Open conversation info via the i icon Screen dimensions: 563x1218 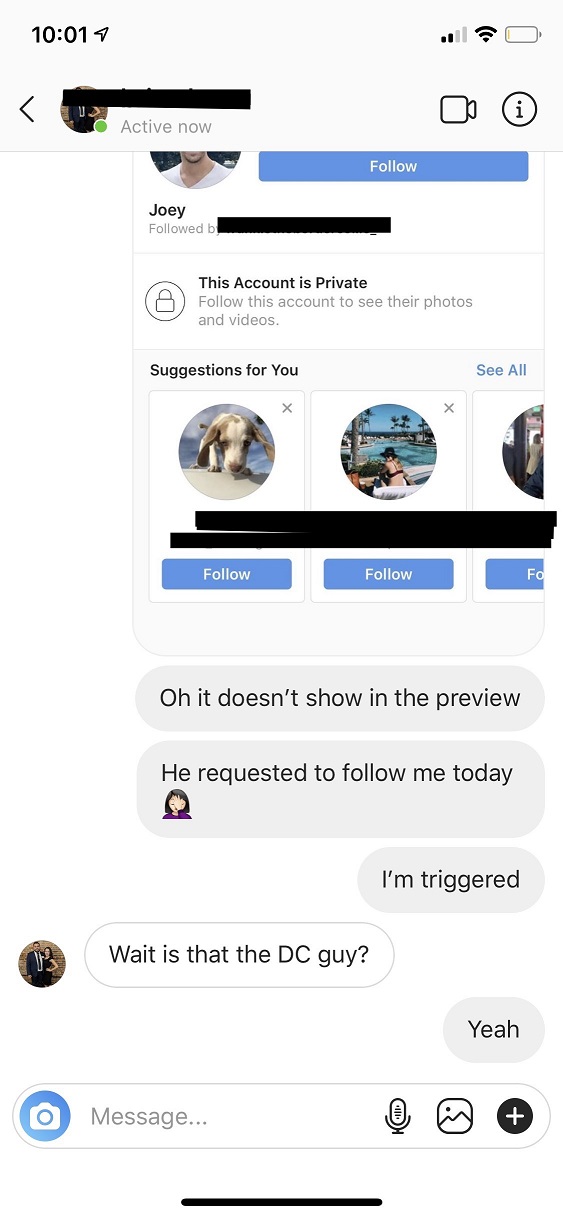coord(519,109)
